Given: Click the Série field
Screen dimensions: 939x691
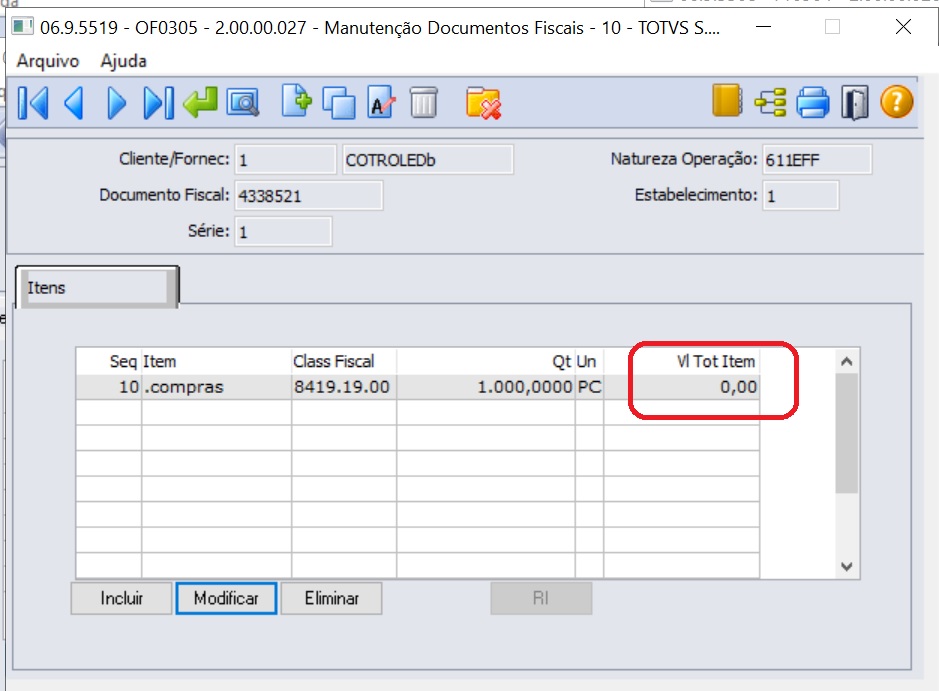Looking at the screenshot, I should tap(283, 232).
